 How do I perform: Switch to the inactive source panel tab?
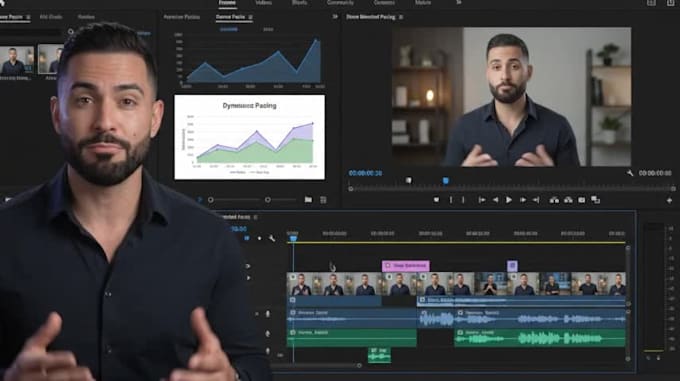[x=181, y=17]
